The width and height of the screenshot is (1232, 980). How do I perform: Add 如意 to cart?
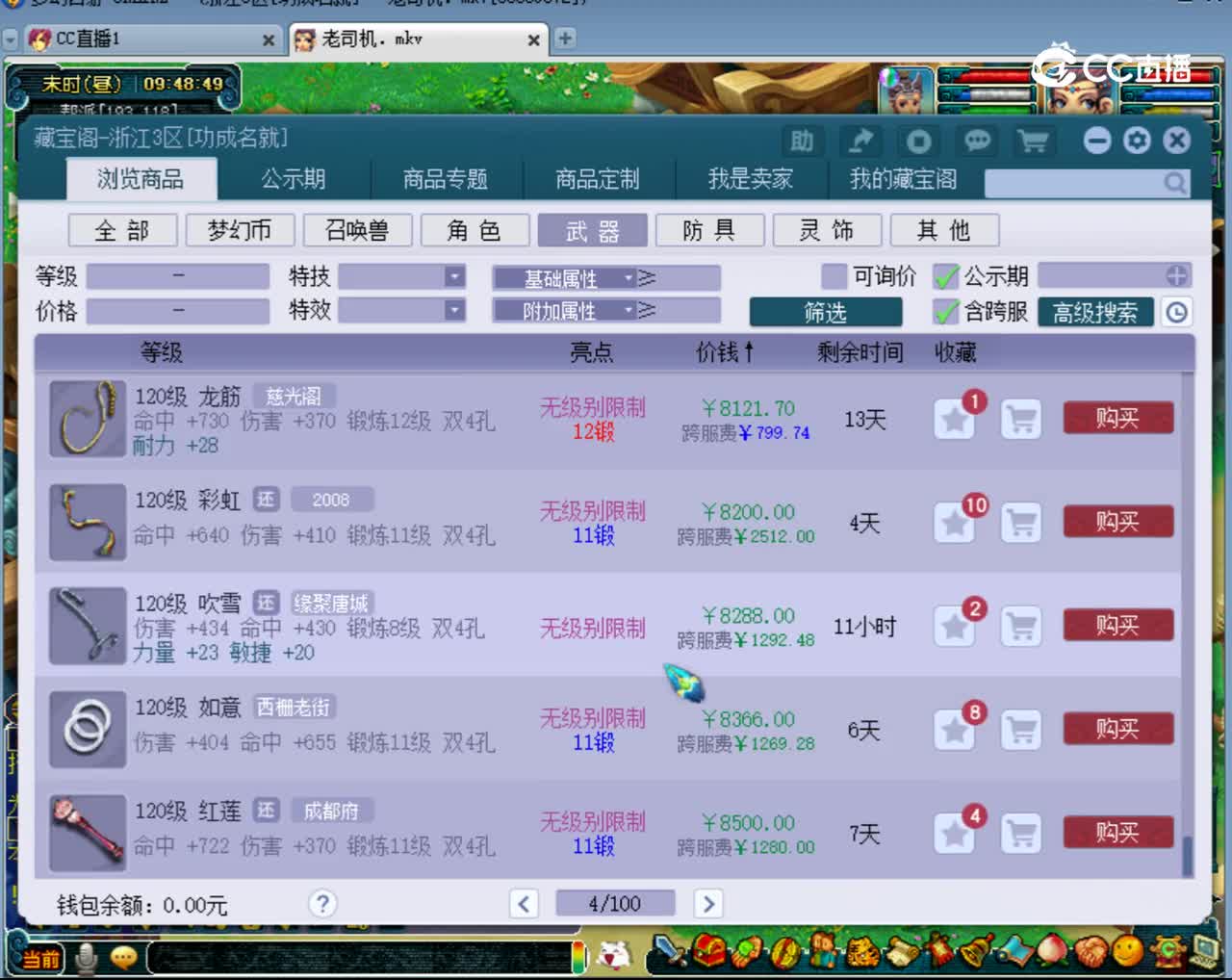point(1021,731)
